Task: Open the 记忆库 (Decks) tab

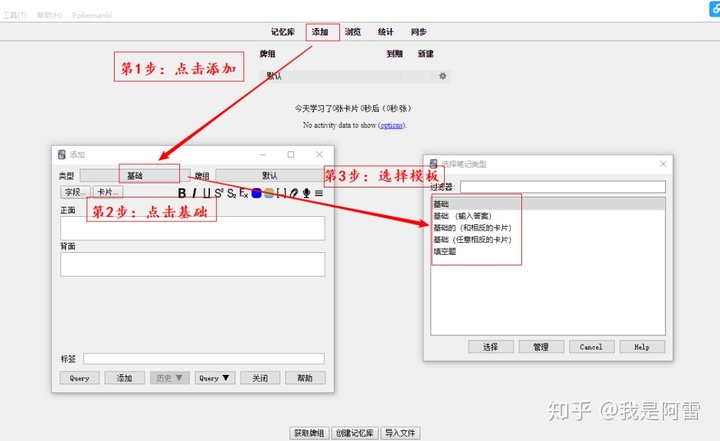Action: coord(282,32)
